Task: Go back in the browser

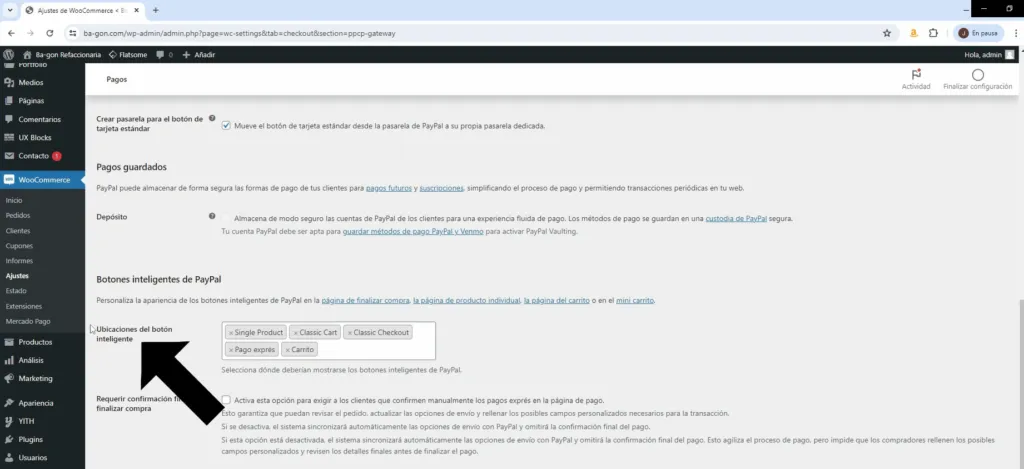Action: point(11,33)
